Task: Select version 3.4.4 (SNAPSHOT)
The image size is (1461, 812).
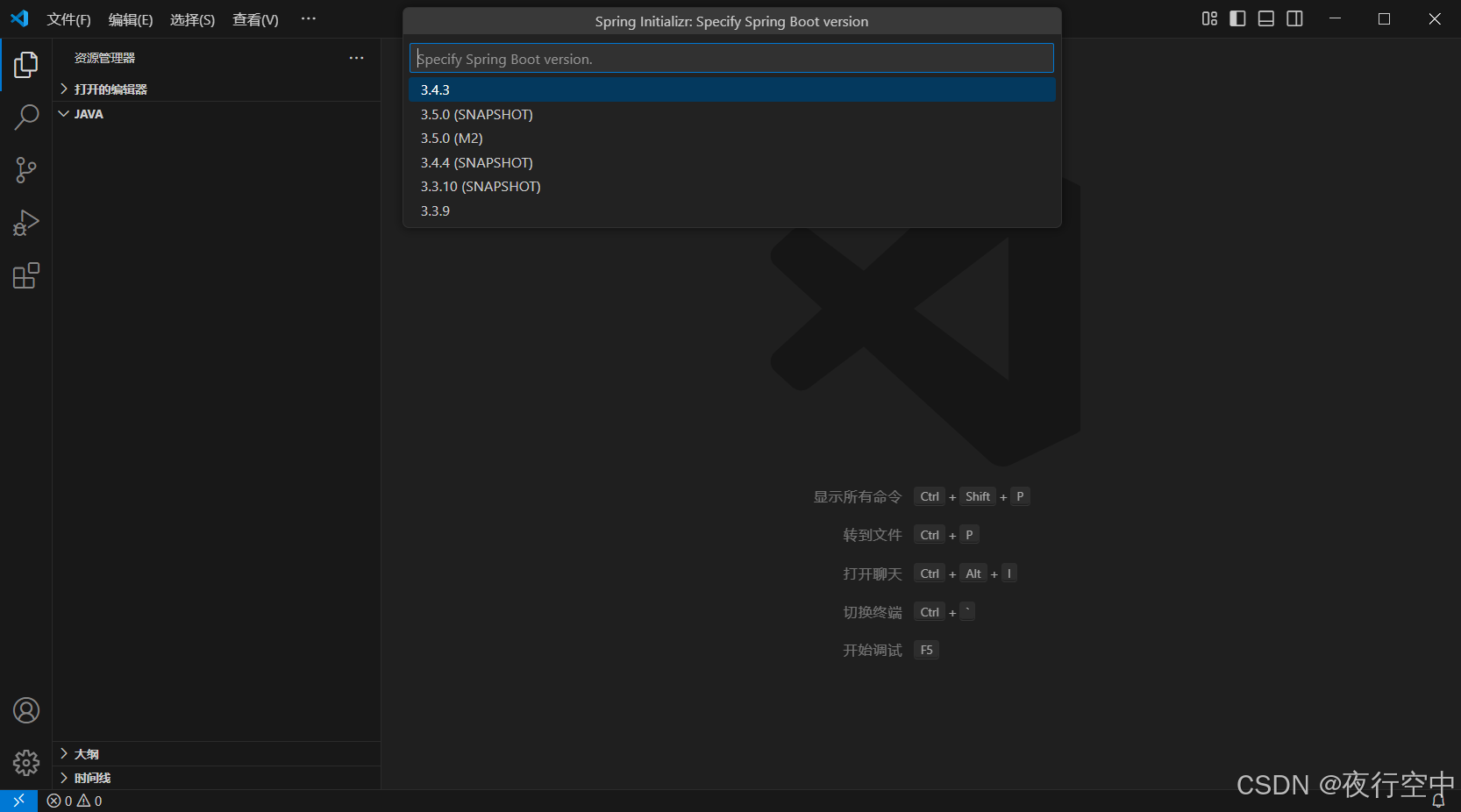Action: click(731, 162)
